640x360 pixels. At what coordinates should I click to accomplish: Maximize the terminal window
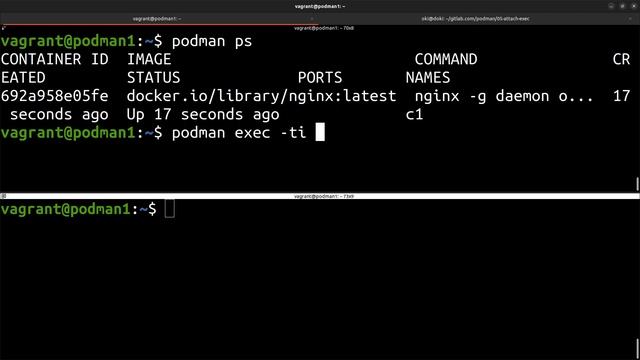(622, 6)
